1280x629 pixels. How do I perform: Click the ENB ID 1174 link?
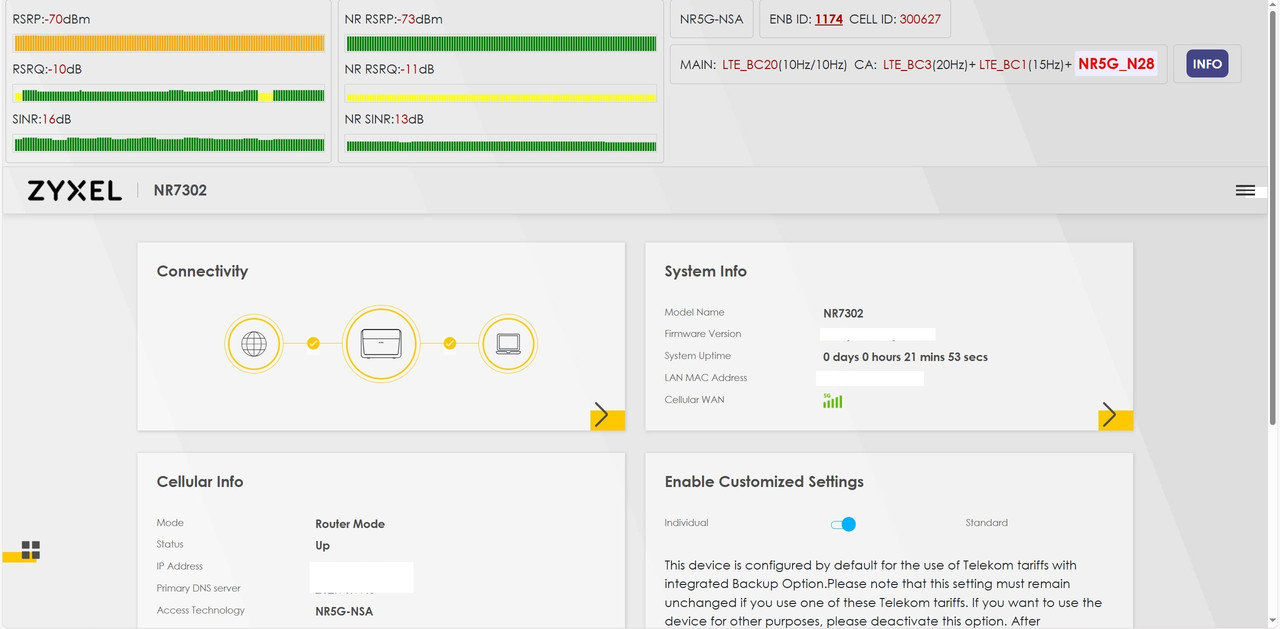[829, 19]
